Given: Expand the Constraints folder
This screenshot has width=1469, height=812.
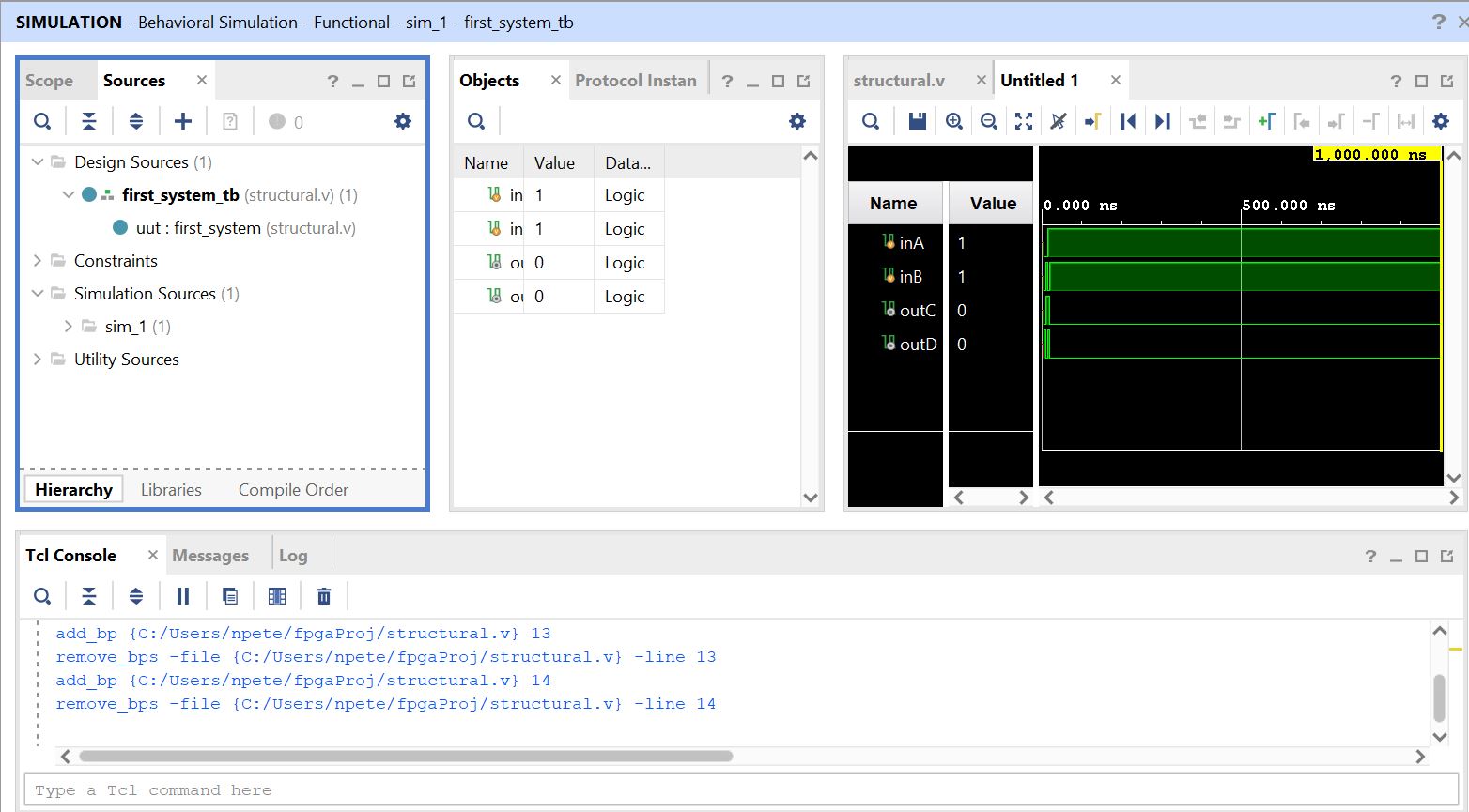Looking at the screenshot, I should 38,261.
